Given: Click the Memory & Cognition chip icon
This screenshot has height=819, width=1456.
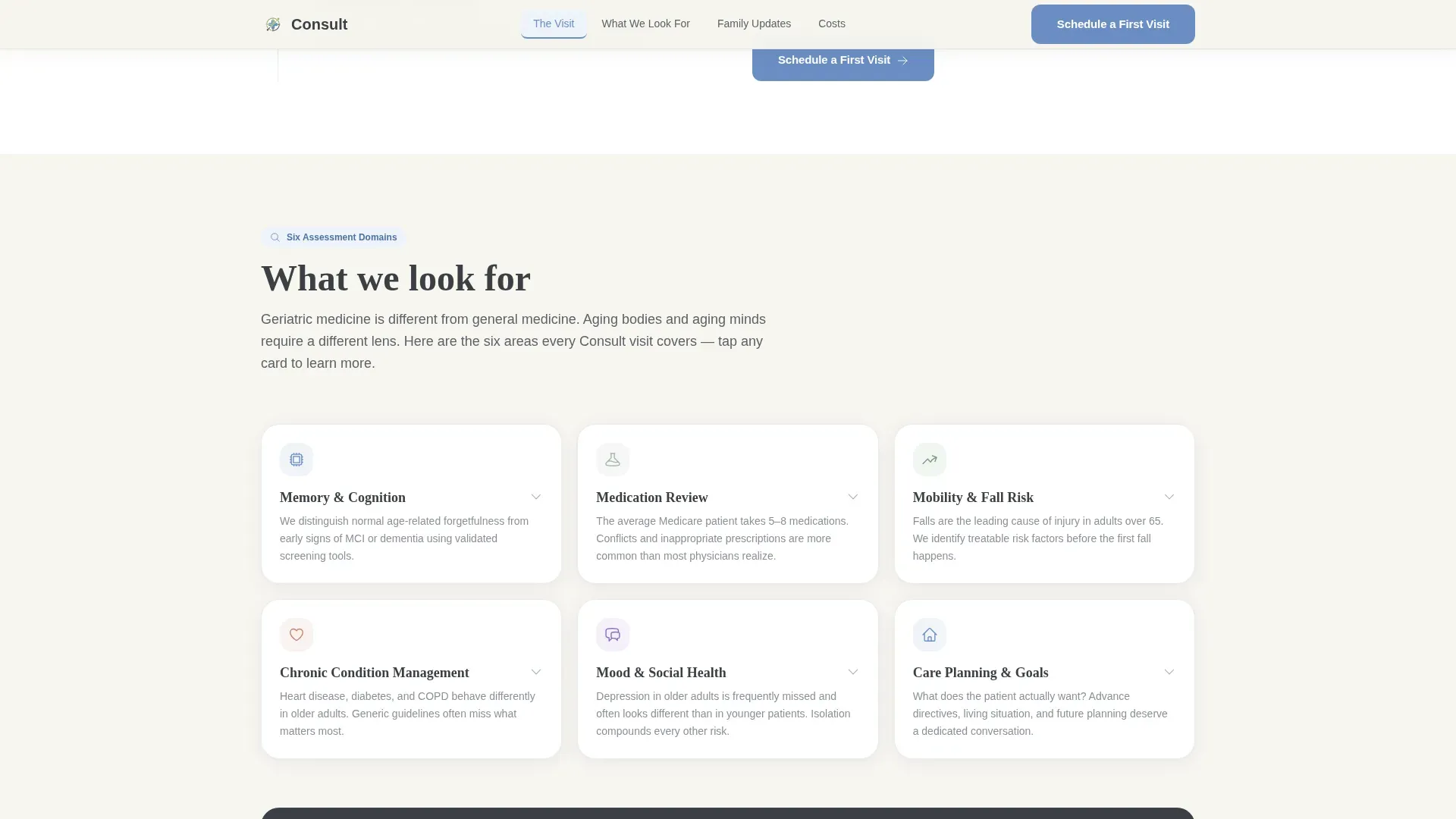Looking at the screenshot, I should point(297,460).
